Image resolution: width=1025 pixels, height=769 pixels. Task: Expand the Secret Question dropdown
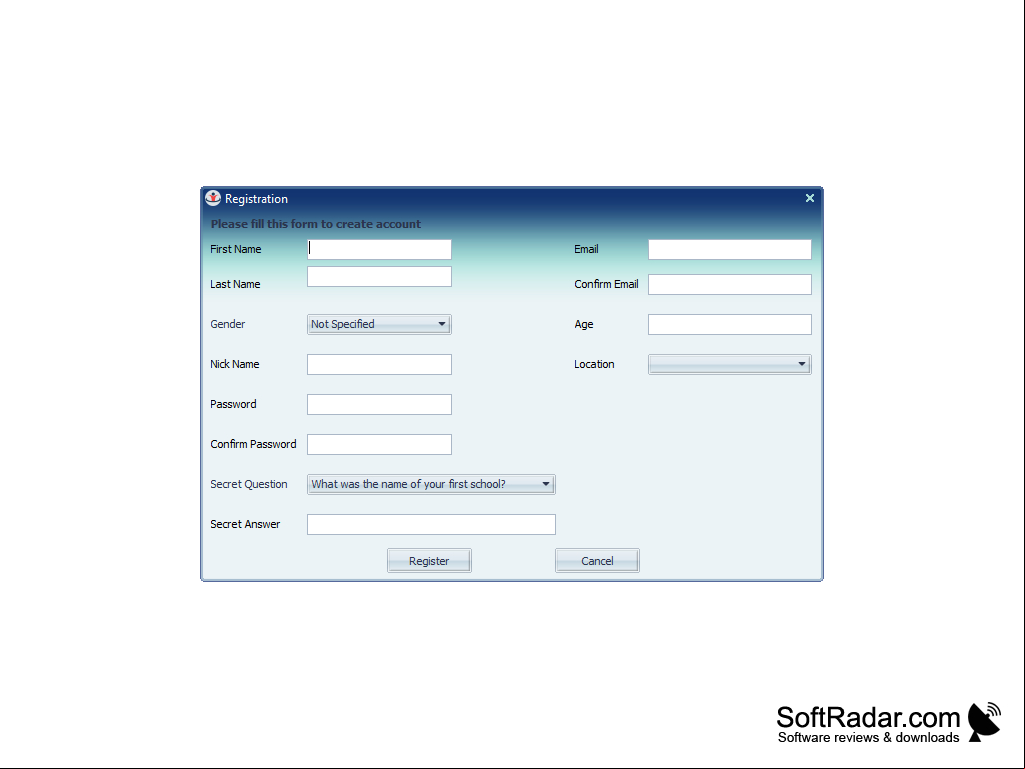[431, 485]
